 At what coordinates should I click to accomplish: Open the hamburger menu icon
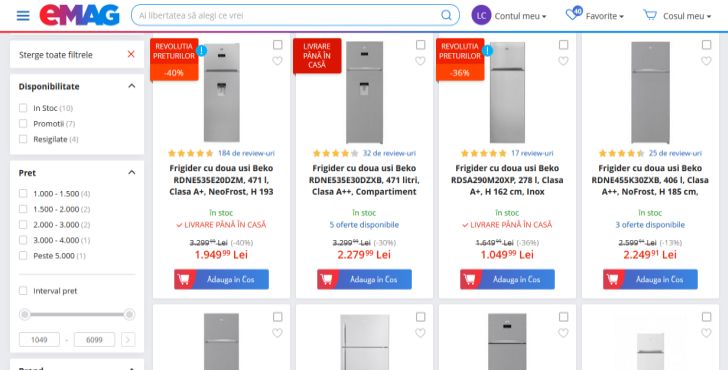tap(23, 15)
